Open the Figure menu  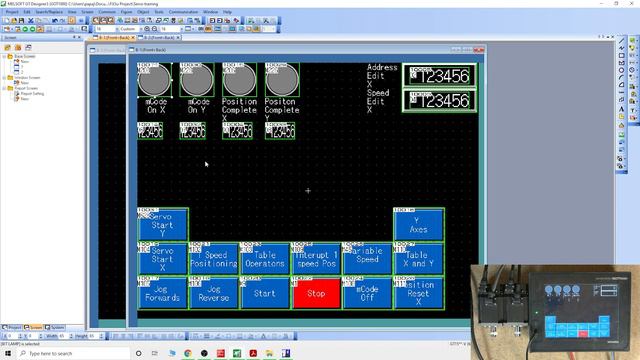pos(126,12)
